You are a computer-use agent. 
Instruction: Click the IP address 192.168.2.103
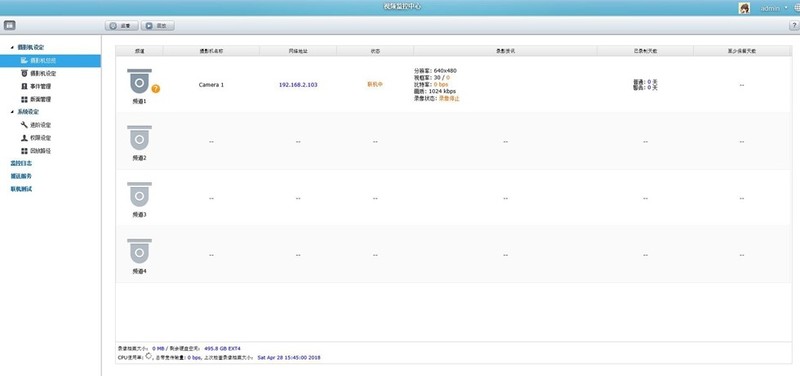(298, 85)
